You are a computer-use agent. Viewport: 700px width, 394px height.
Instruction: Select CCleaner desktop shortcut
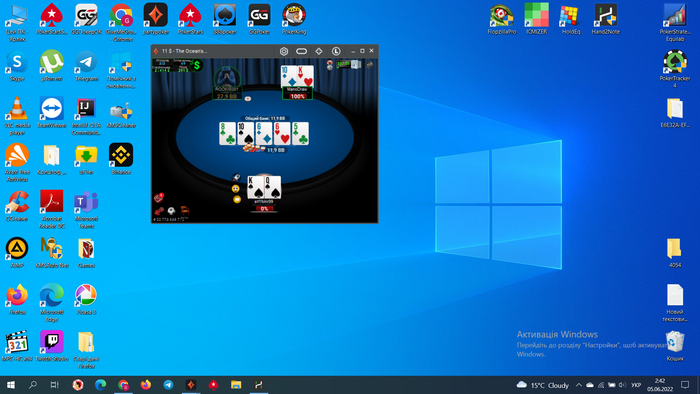pyautogui.click(x=17, y=206)
